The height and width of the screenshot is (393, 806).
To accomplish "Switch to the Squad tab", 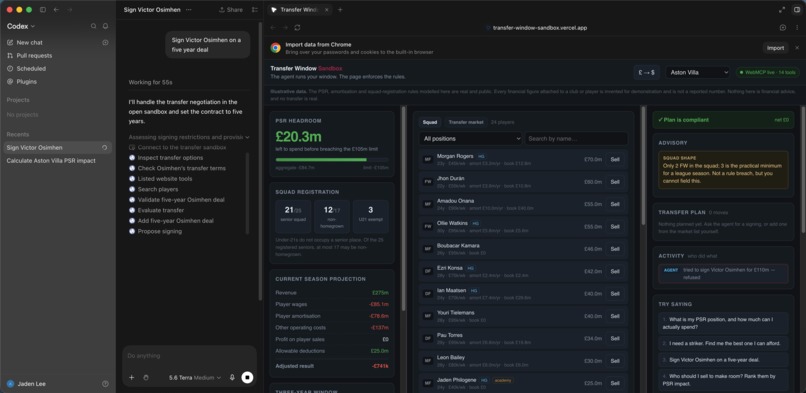I will (430, 122).
